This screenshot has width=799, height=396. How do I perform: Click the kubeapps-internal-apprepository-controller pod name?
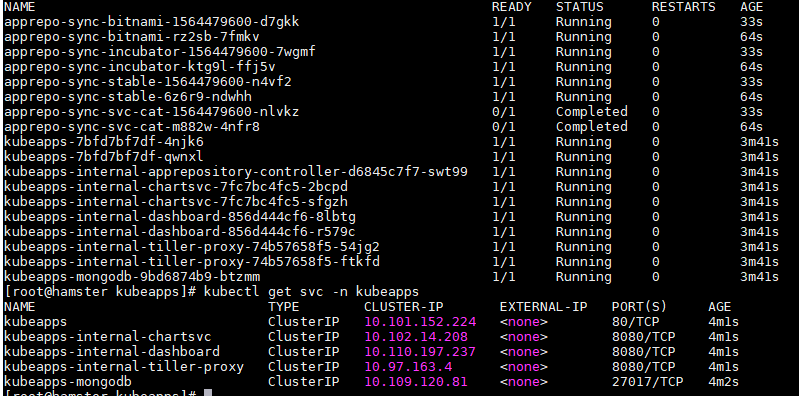pos(235,172)
